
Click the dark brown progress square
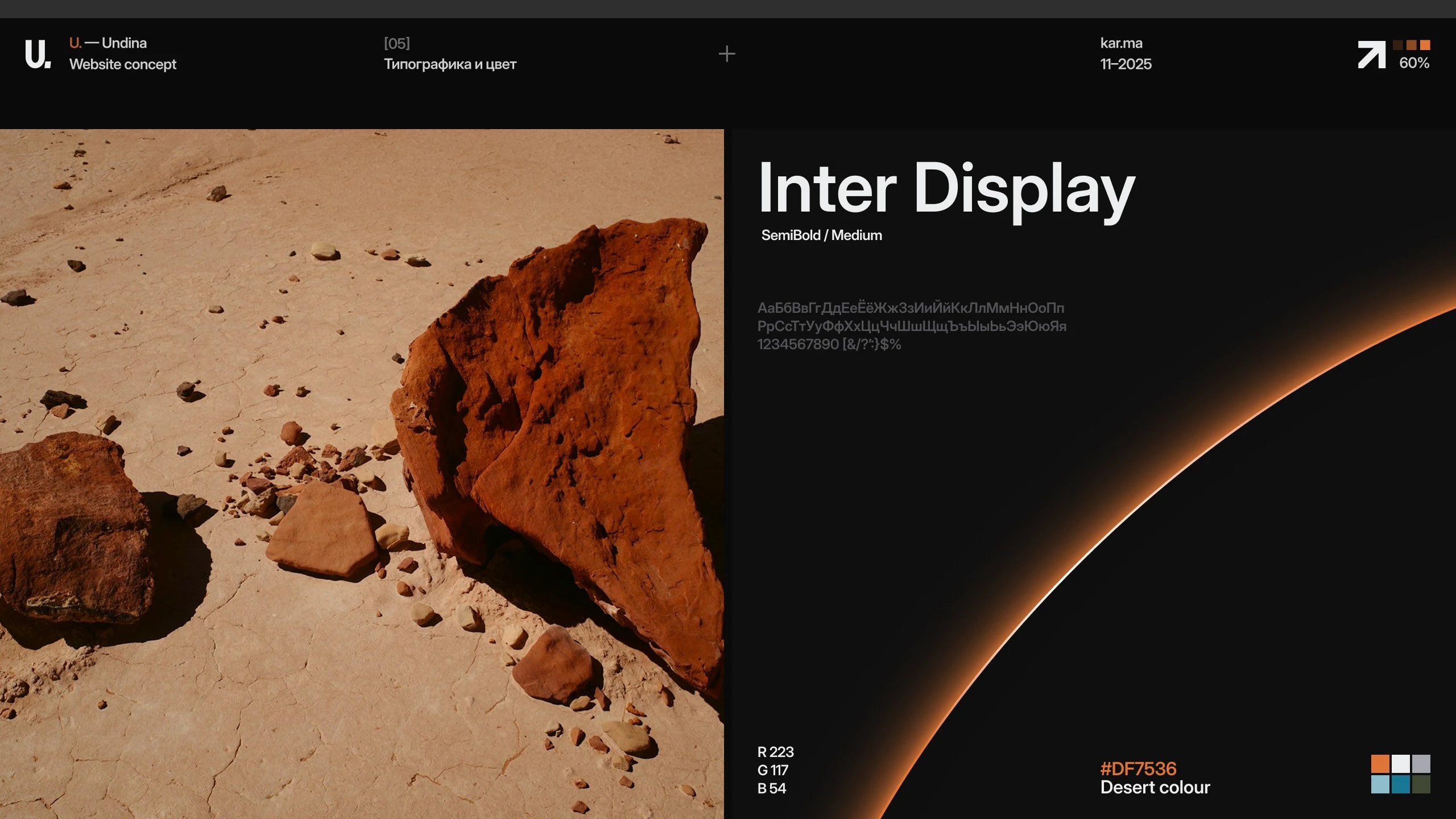pos(1398,45)
